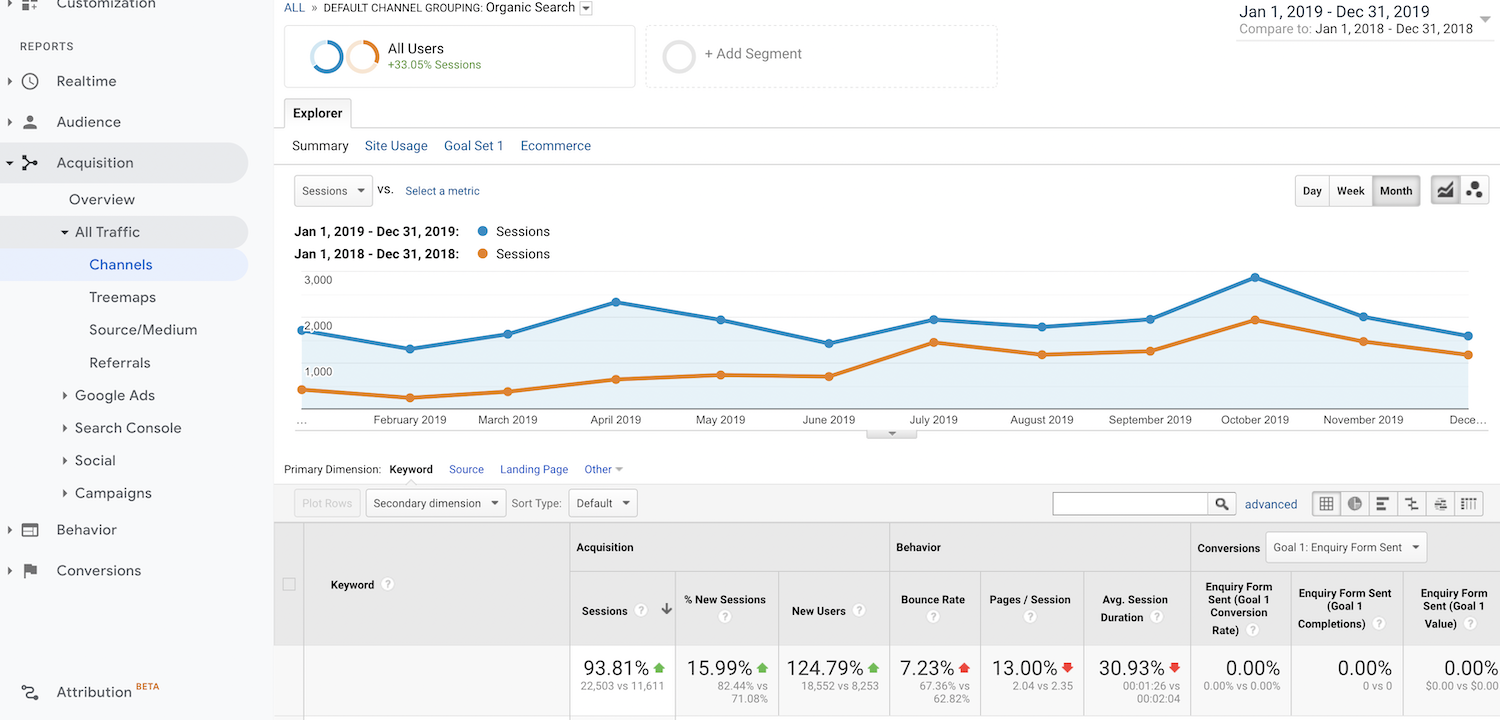Switch chart to line chart view
The height and width of the screenshot is (720, 1500).
[1445, 190]
